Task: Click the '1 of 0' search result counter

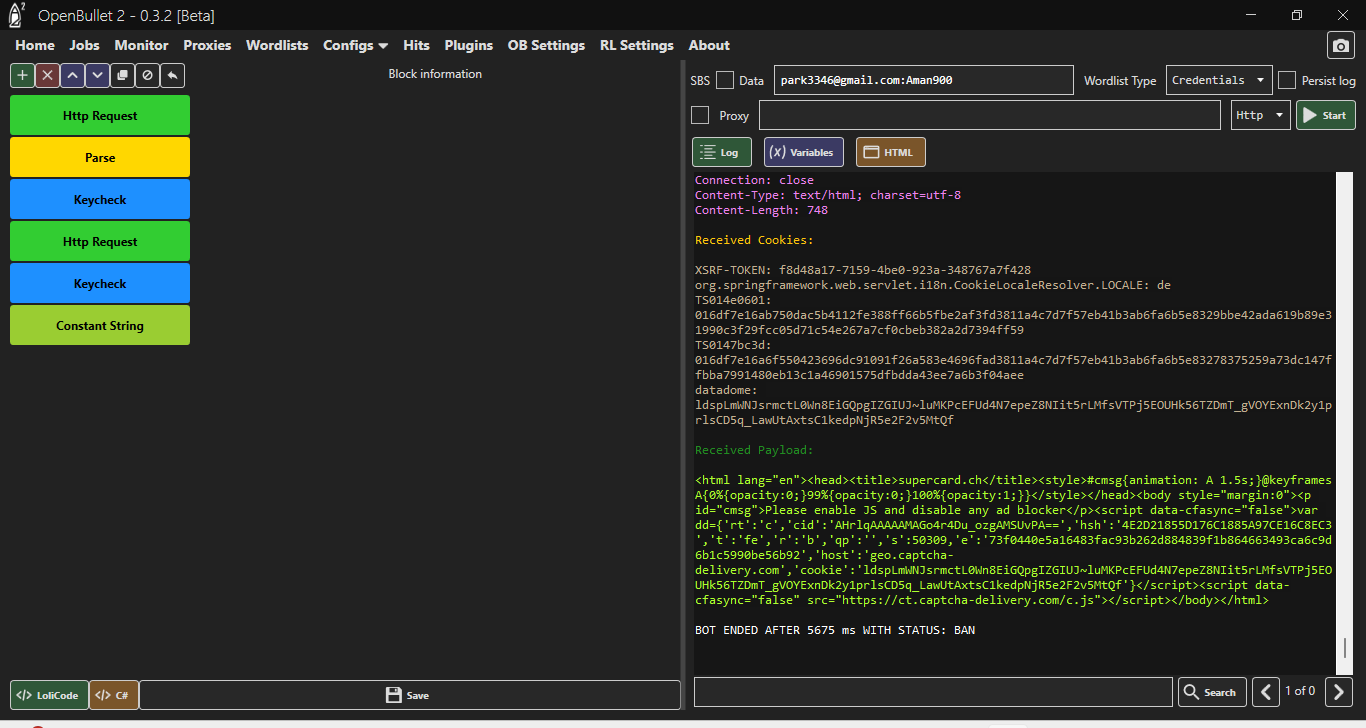Action: 1300,691
